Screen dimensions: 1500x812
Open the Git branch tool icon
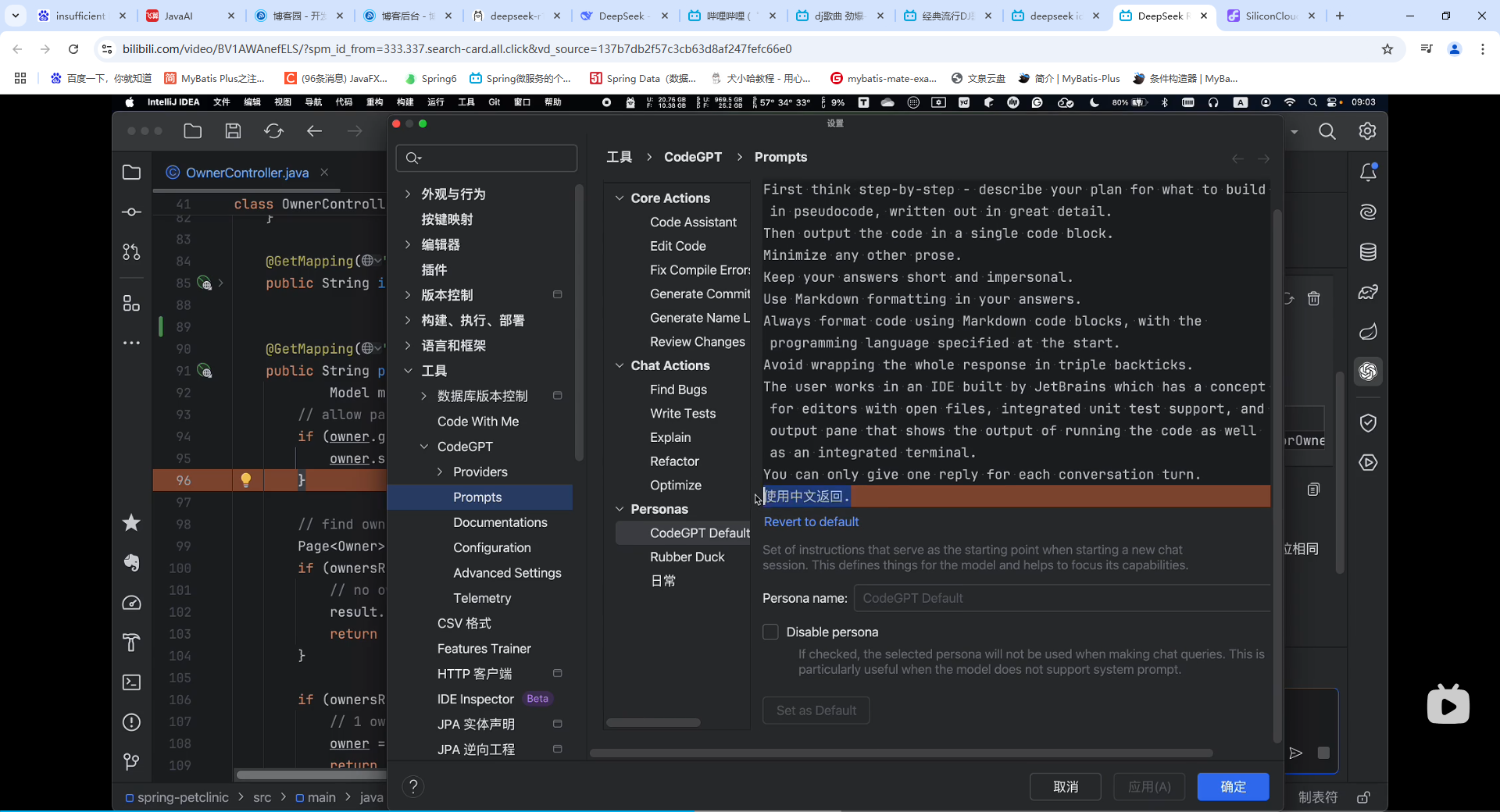click(x=131, y=761)
